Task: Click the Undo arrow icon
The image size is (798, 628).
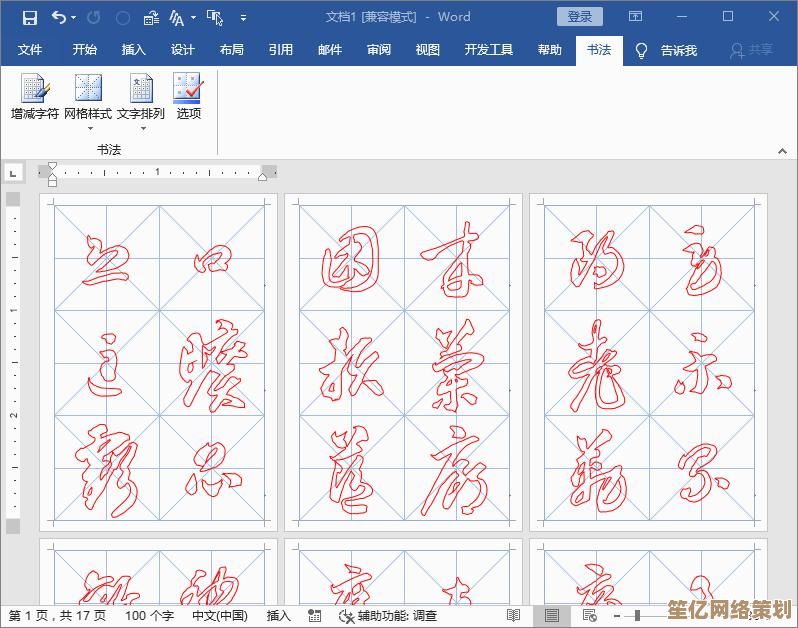Action: [58, 17]
